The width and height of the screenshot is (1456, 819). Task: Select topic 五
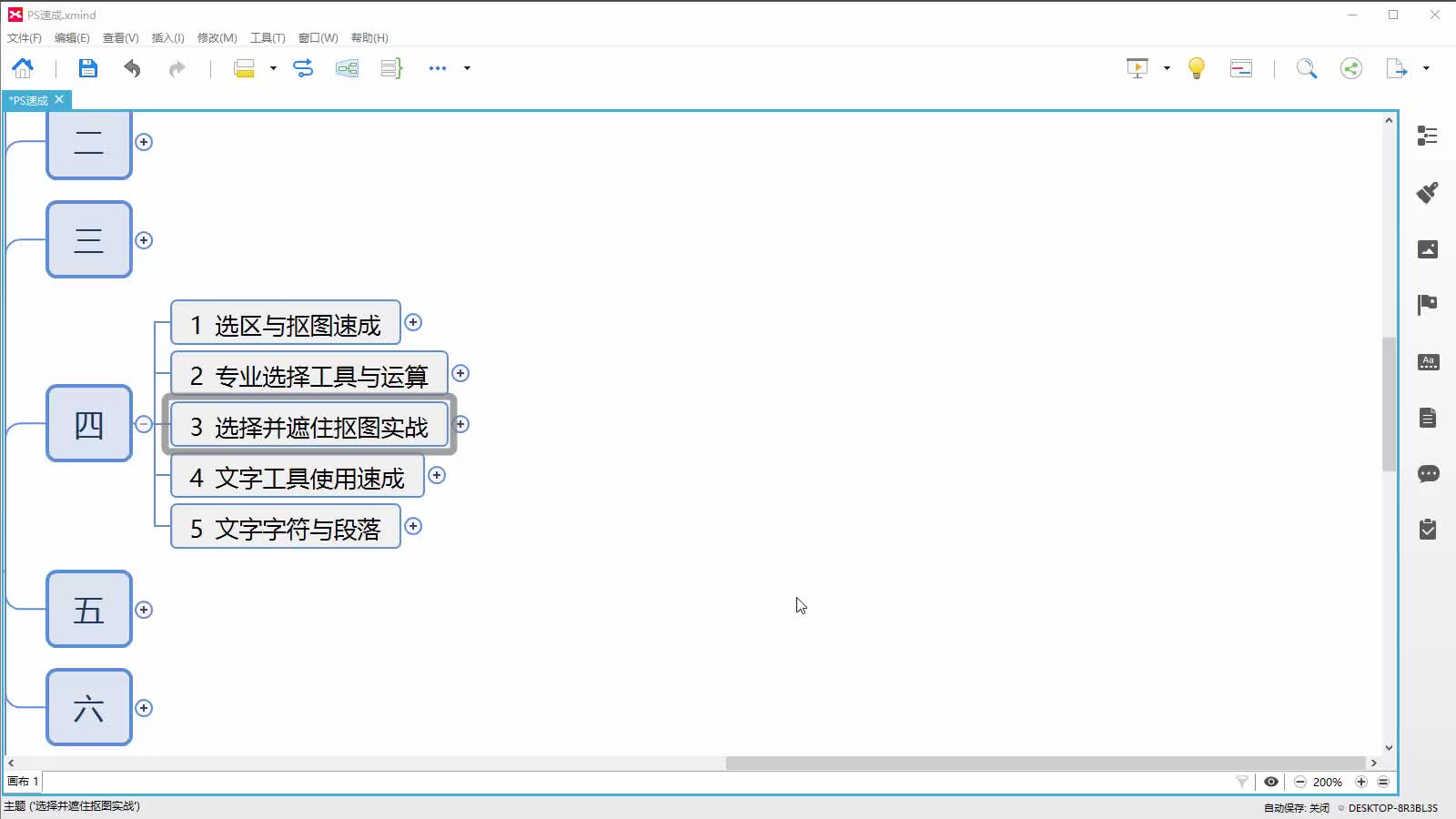pos(89,610)
